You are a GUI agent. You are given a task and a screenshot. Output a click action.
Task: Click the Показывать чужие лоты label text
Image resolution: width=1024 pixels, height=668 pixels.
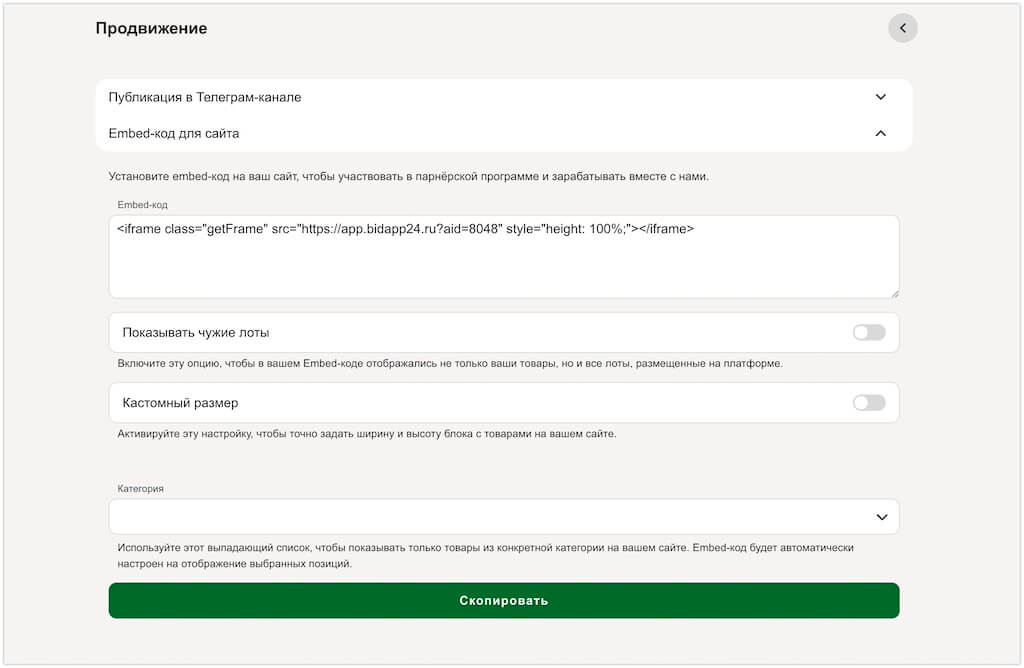tap(196, 332)
